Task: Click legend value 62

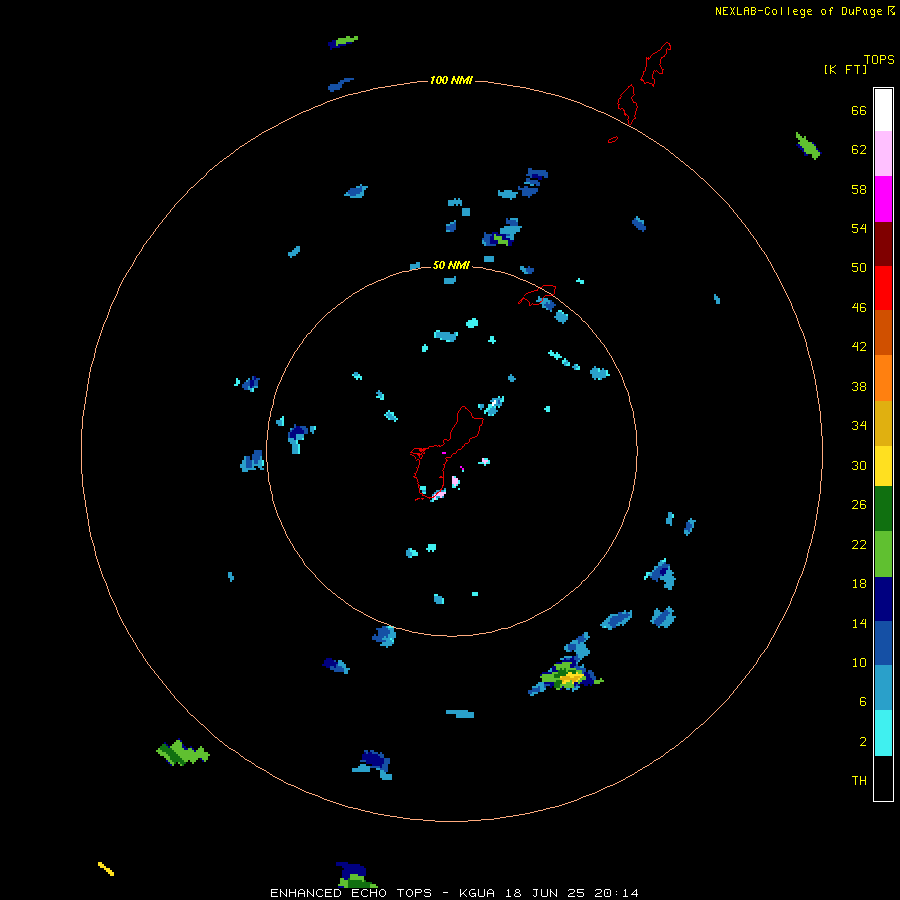Action: tap(859, 149)
